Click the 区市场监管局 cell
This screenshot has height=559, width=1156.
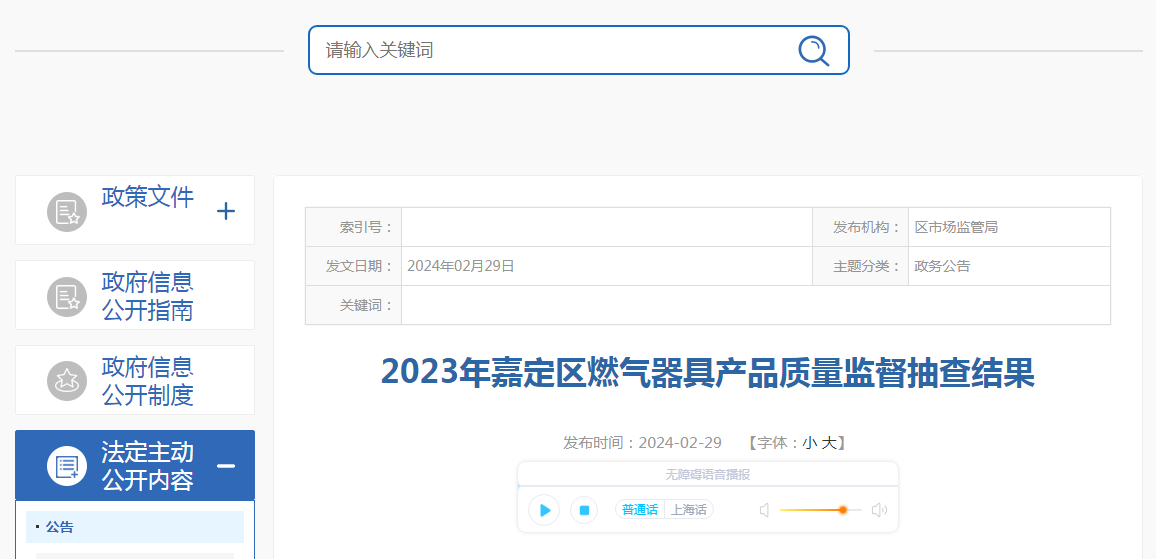[x=1009, y=227]
